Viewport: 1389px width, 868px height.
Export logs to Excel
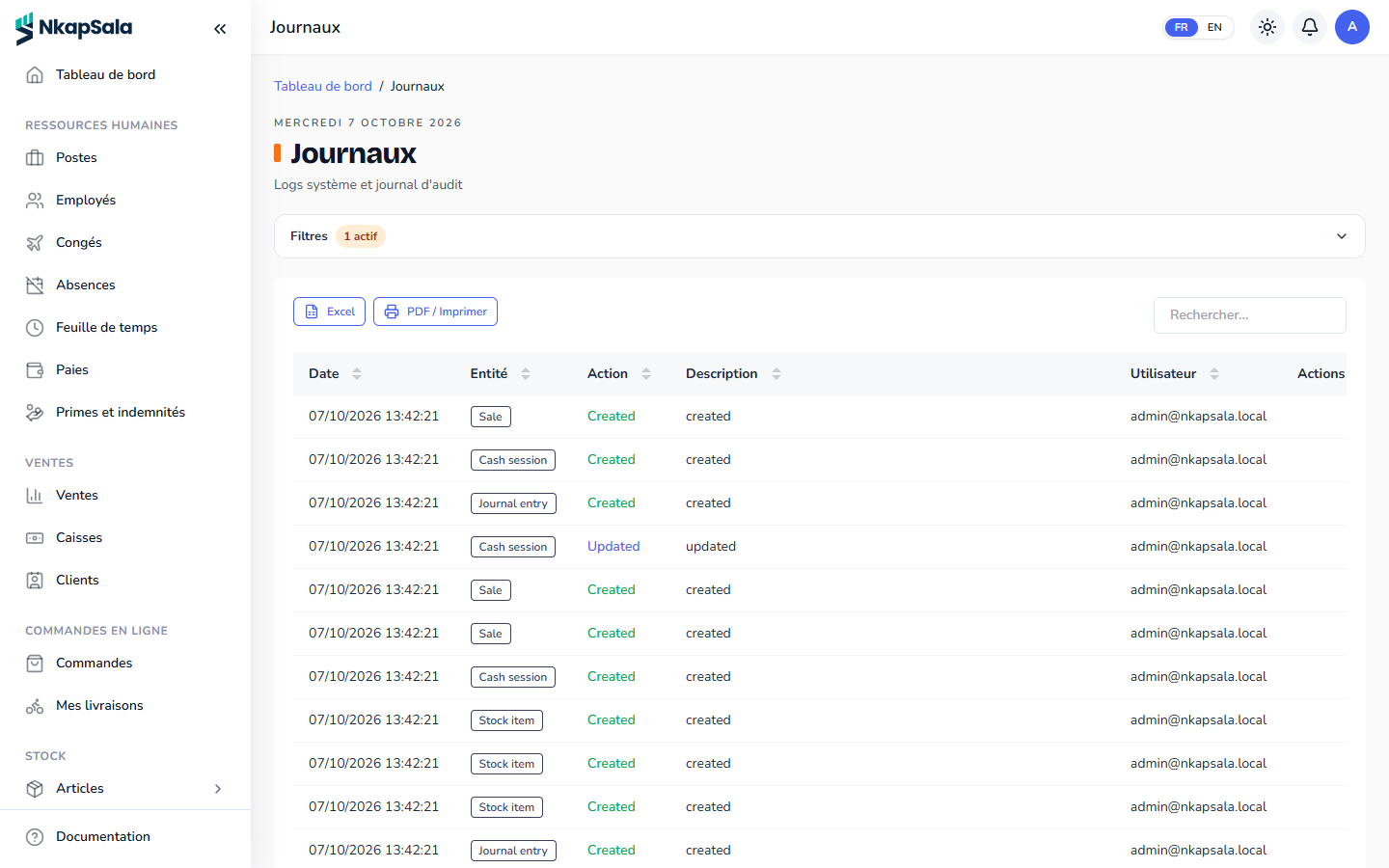tap(329, 312)
